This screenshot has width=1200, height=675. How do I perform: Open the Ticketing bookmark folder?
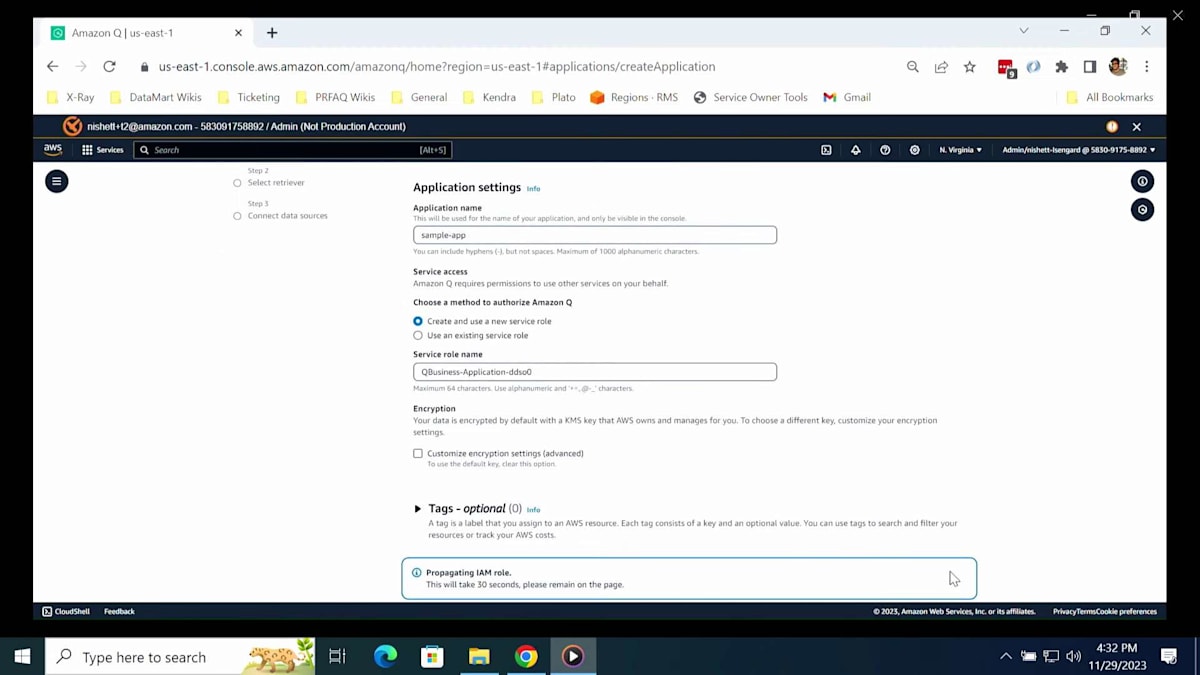click(x=249, y=97)
